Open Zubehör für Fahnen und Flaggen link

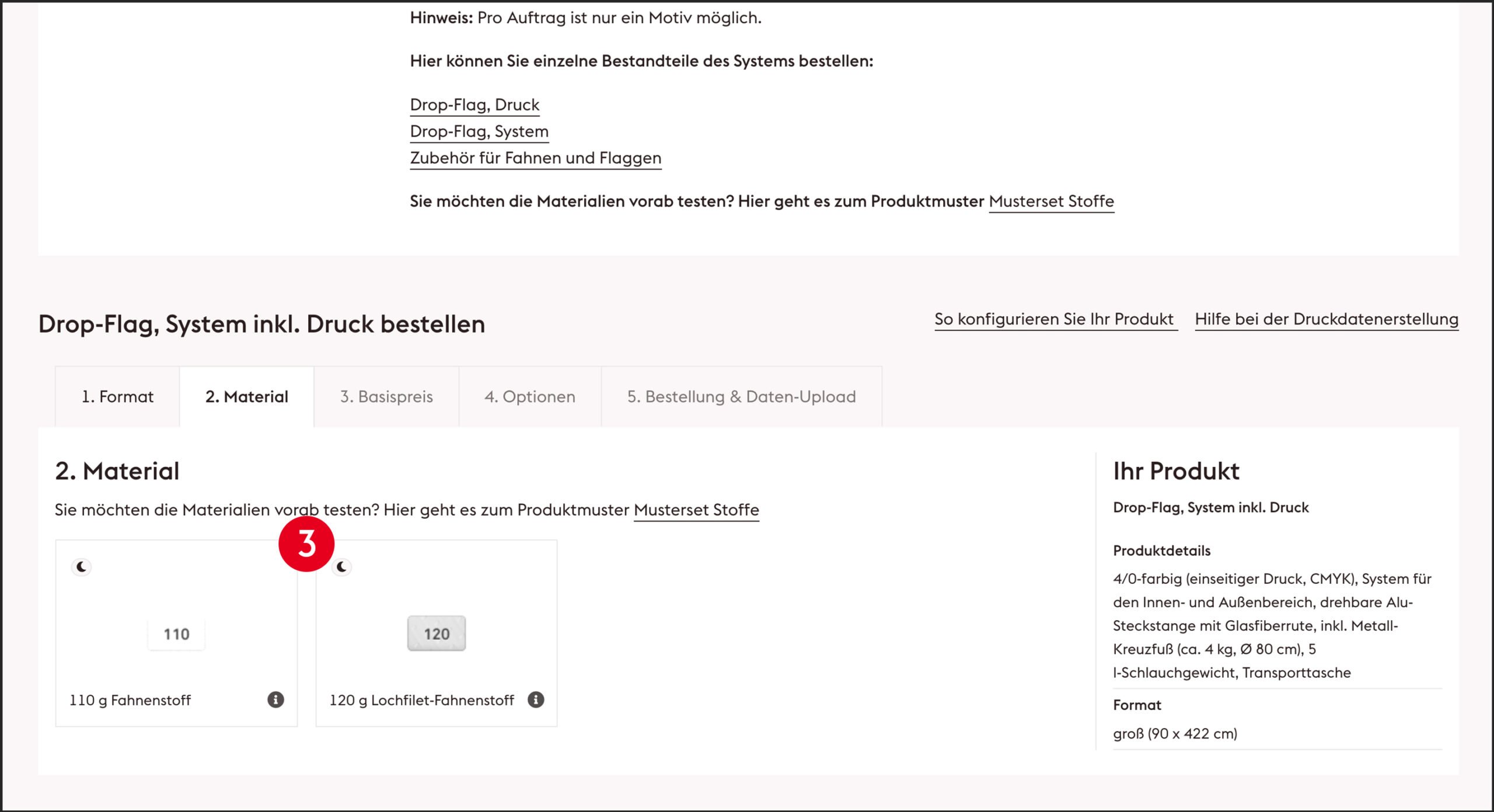pyautogui.click(x=535, y=158)
